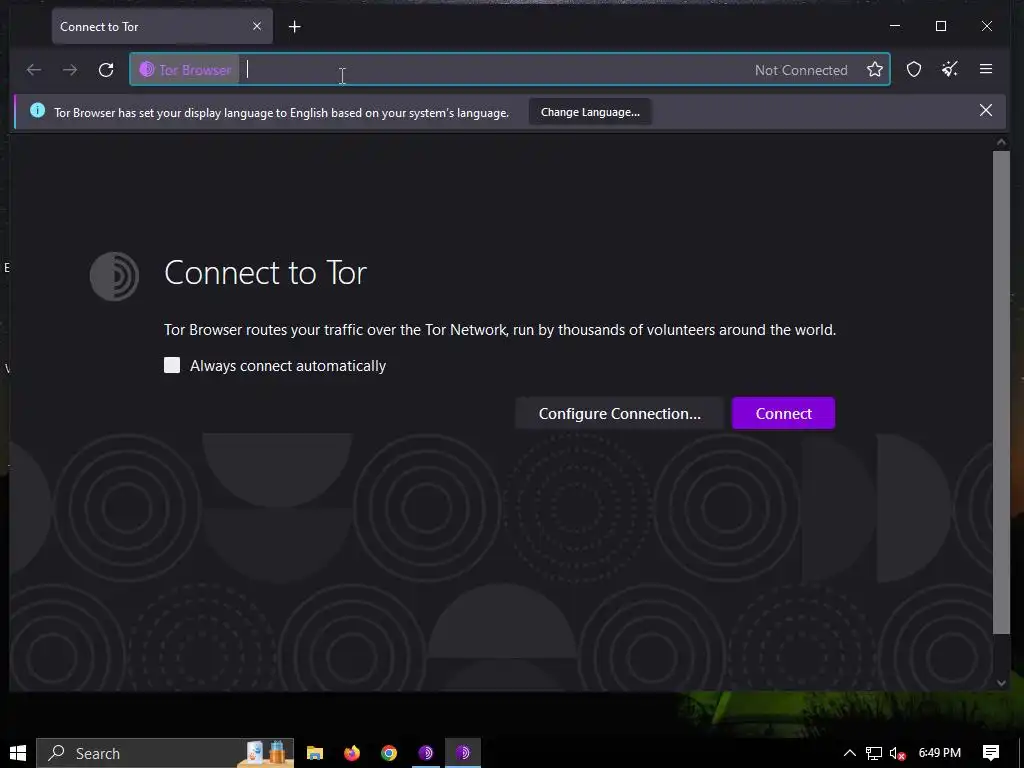Go forward with the forward arrow
The image size is (1024, 768).
70,70
